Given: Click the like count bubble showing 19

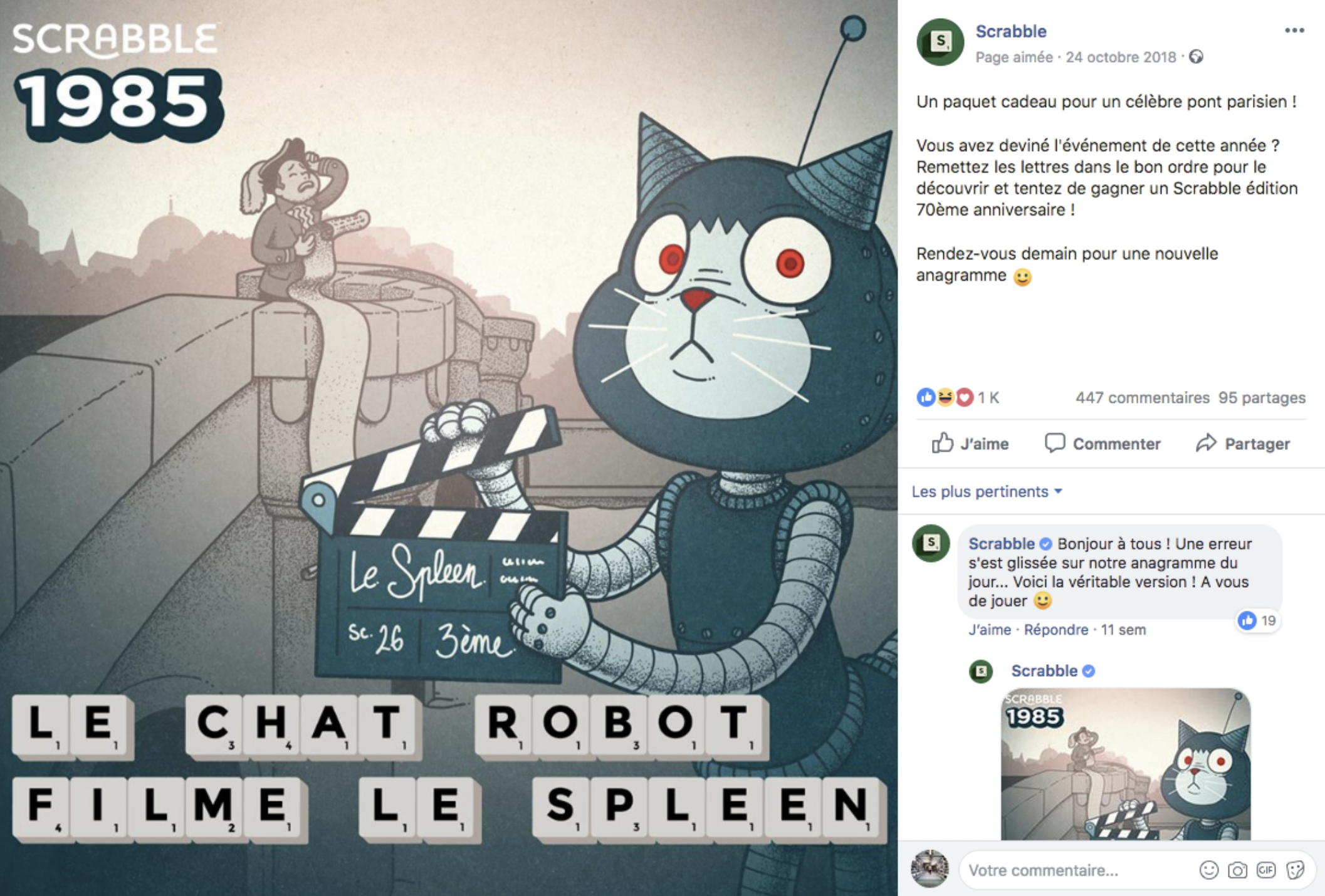Looking at the screenshot, I should point(1257,620).
